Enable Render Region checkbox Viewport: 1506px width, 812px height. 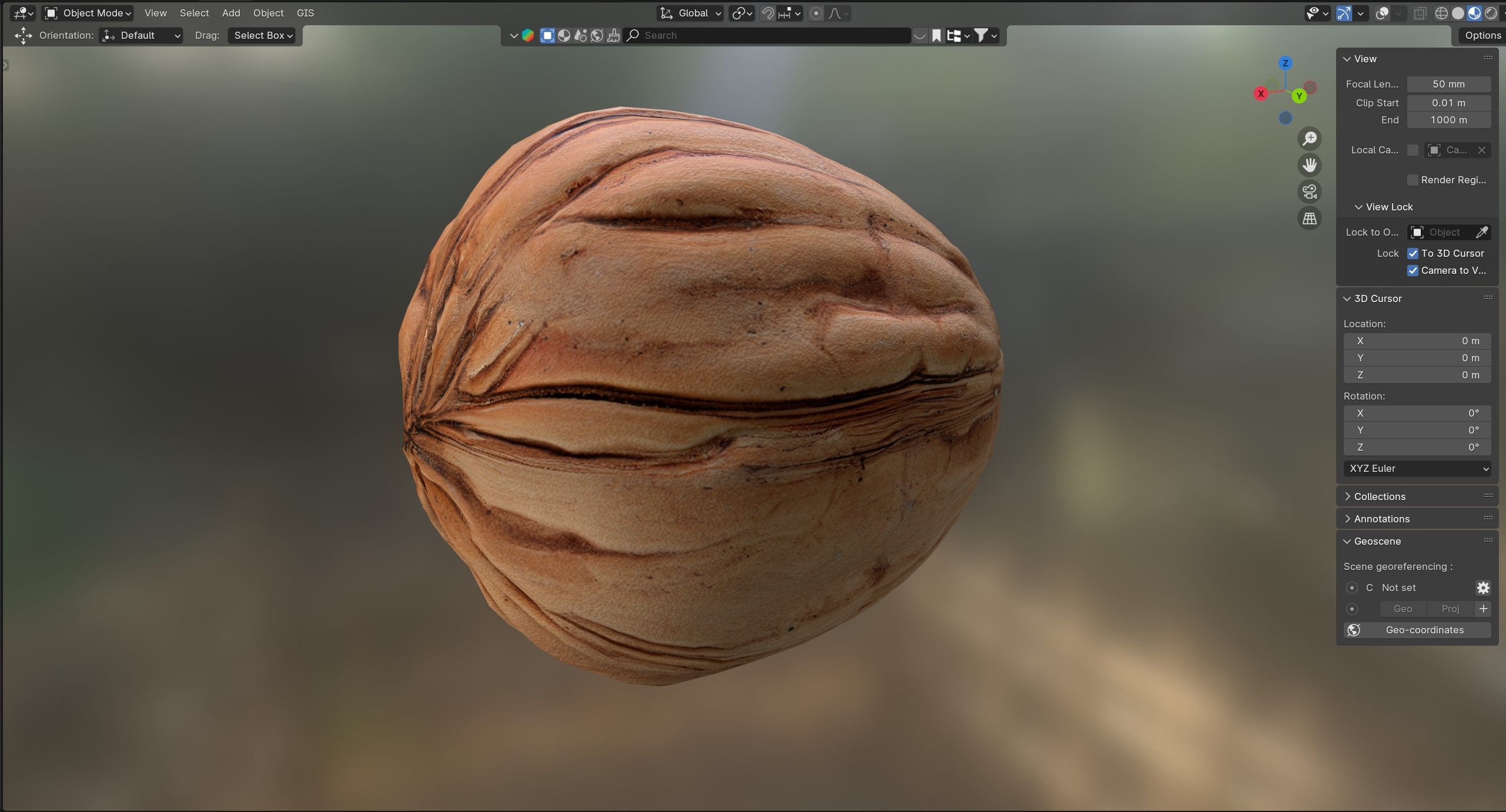(1413, 180)
